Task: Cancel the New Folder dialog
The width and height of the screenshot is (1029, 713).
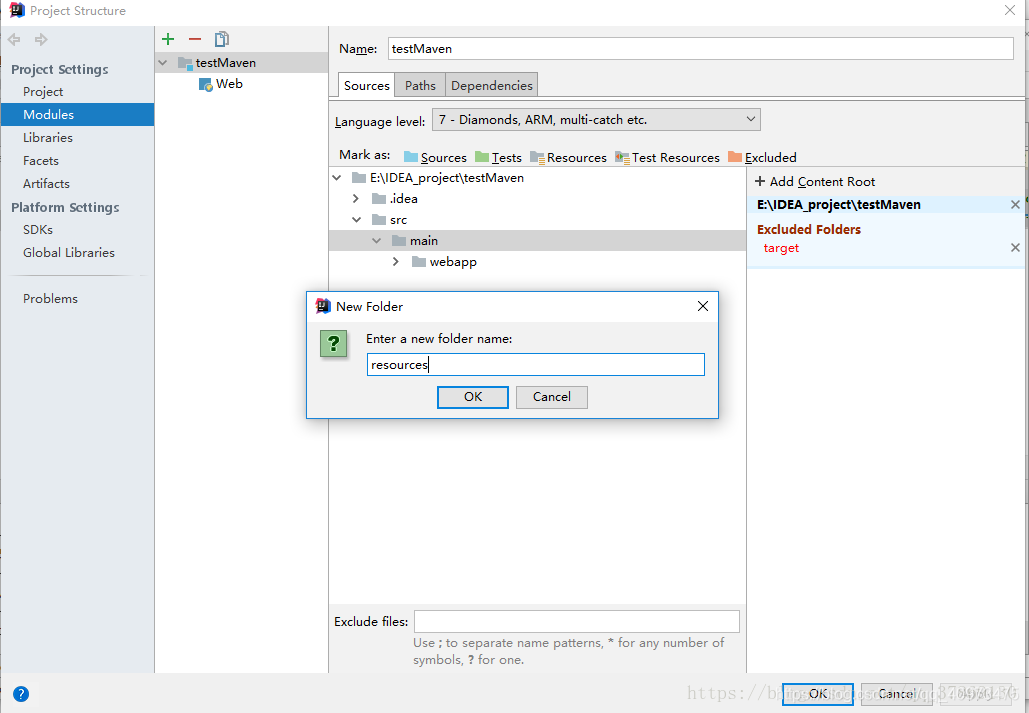Action: pos(551,397)
